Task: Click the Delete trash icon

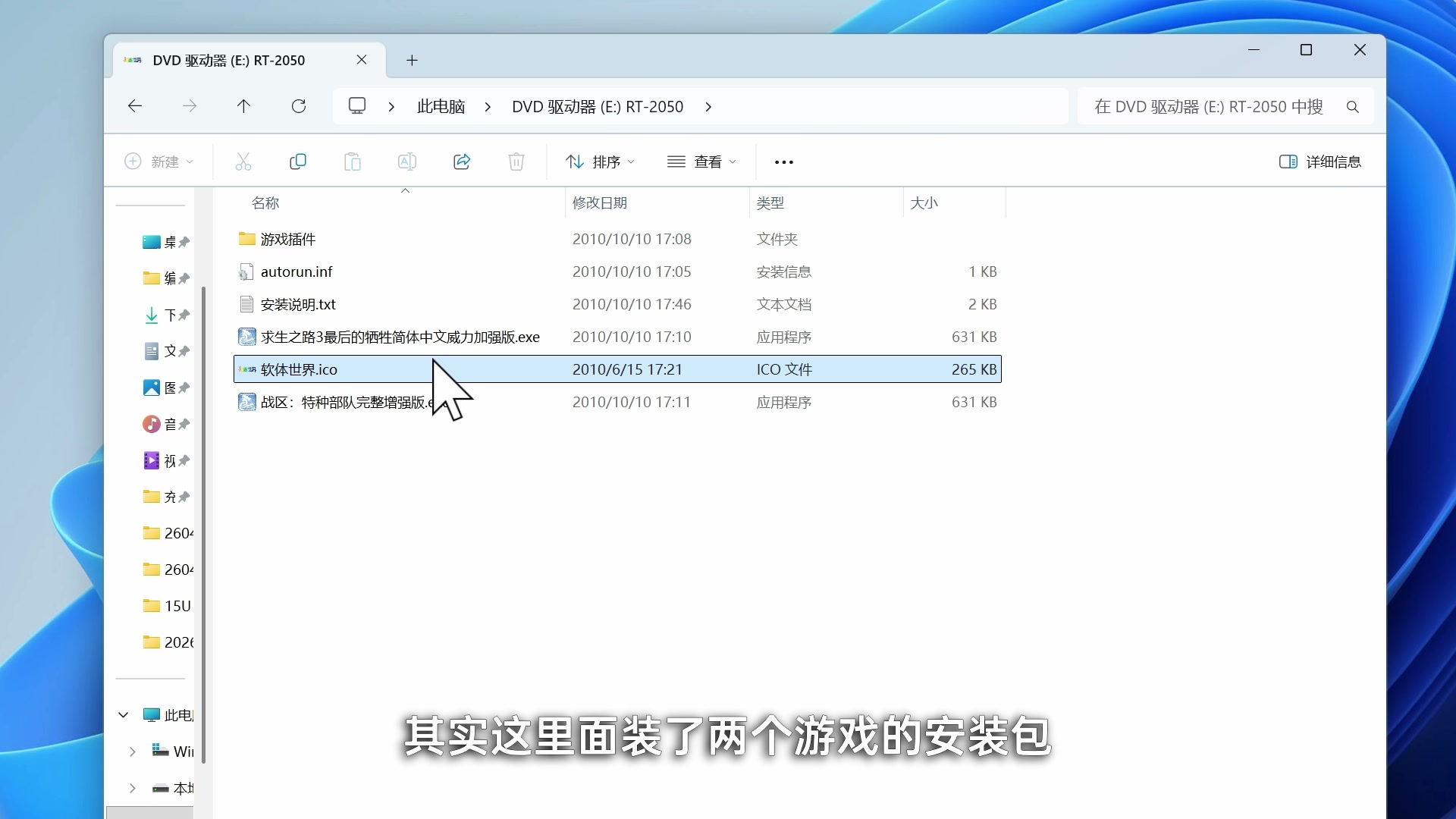Action: (516, 162)
